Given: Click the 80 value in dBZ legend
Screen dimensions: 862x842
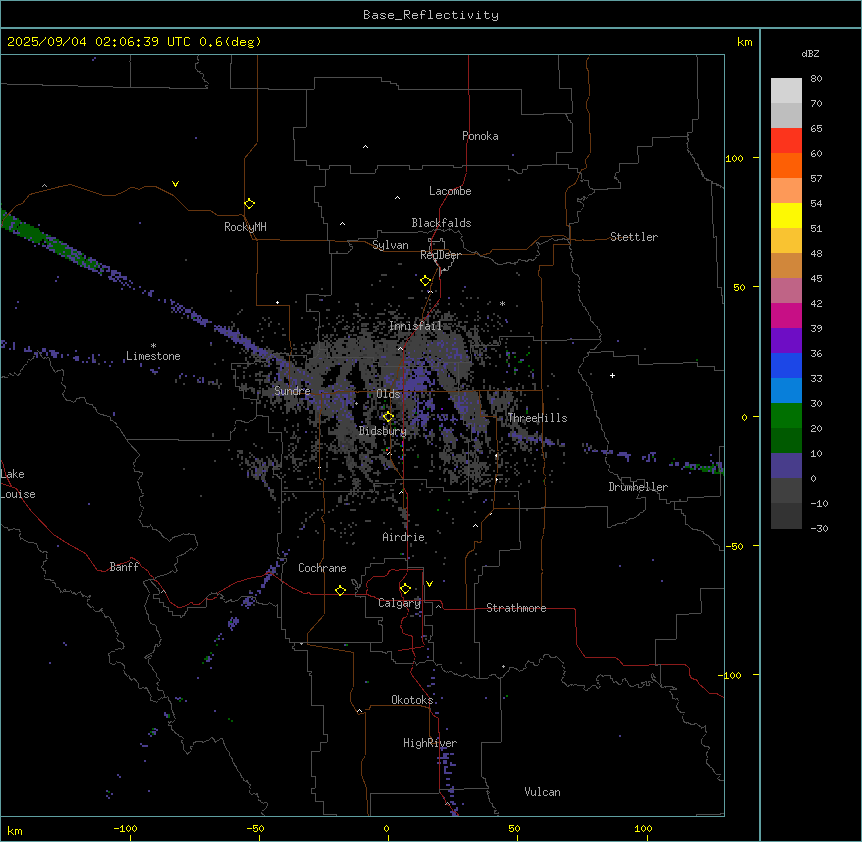Looking at the screenshot, I should [x=816, y=79].
